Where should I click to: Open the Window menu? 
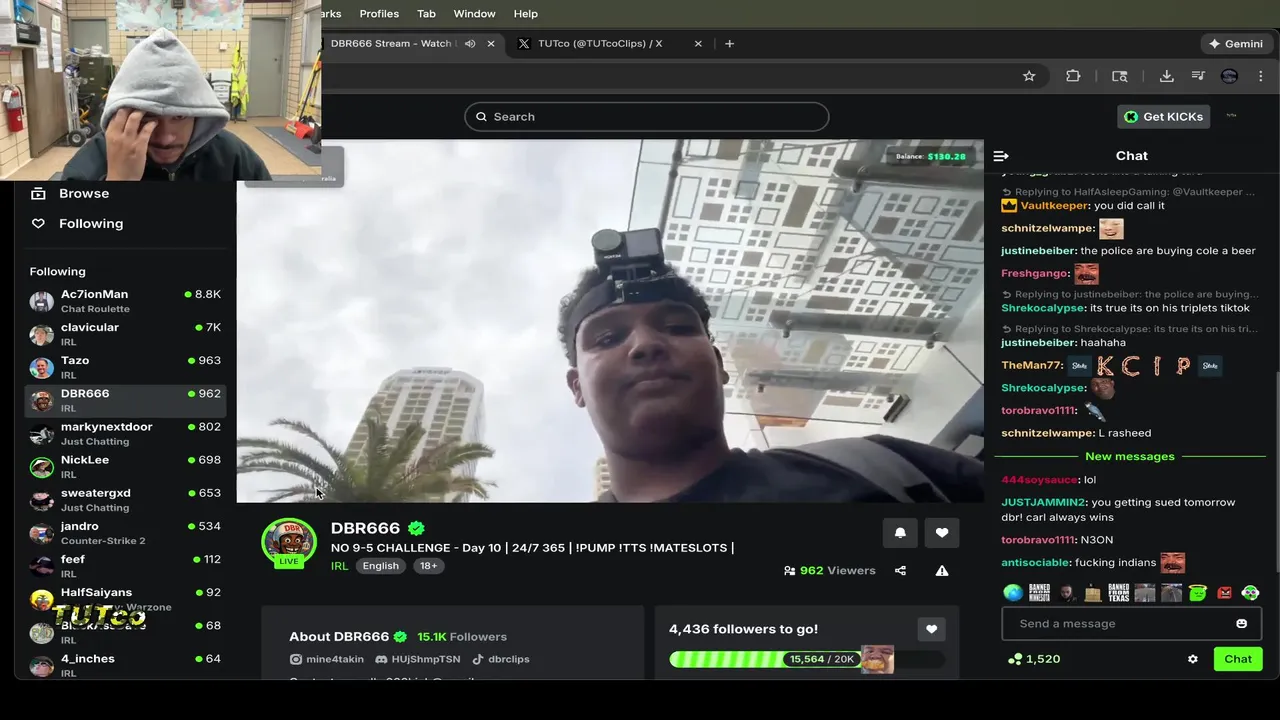474,14
